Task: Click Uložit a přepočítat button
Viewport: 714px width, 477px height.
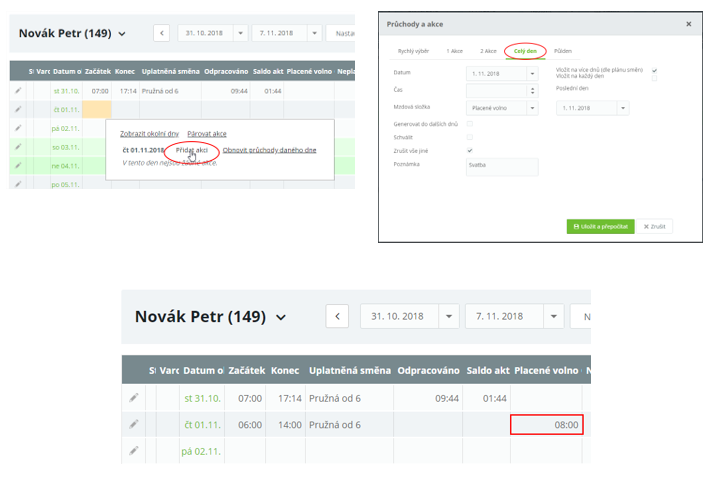Action: pyautogui.click(x=601, y=227)
